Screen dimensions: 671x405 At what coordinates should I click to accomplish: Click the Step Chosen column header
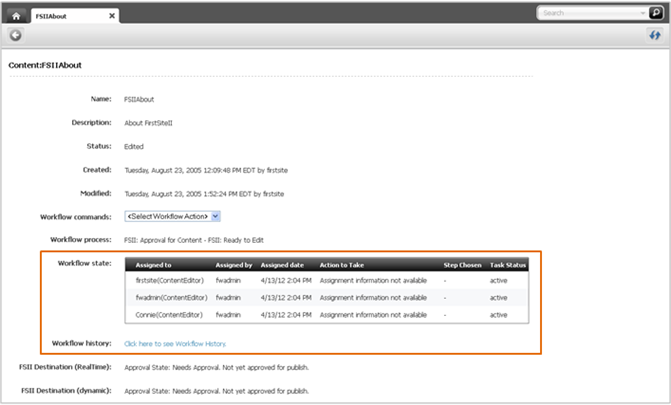[x=462, y=265]
